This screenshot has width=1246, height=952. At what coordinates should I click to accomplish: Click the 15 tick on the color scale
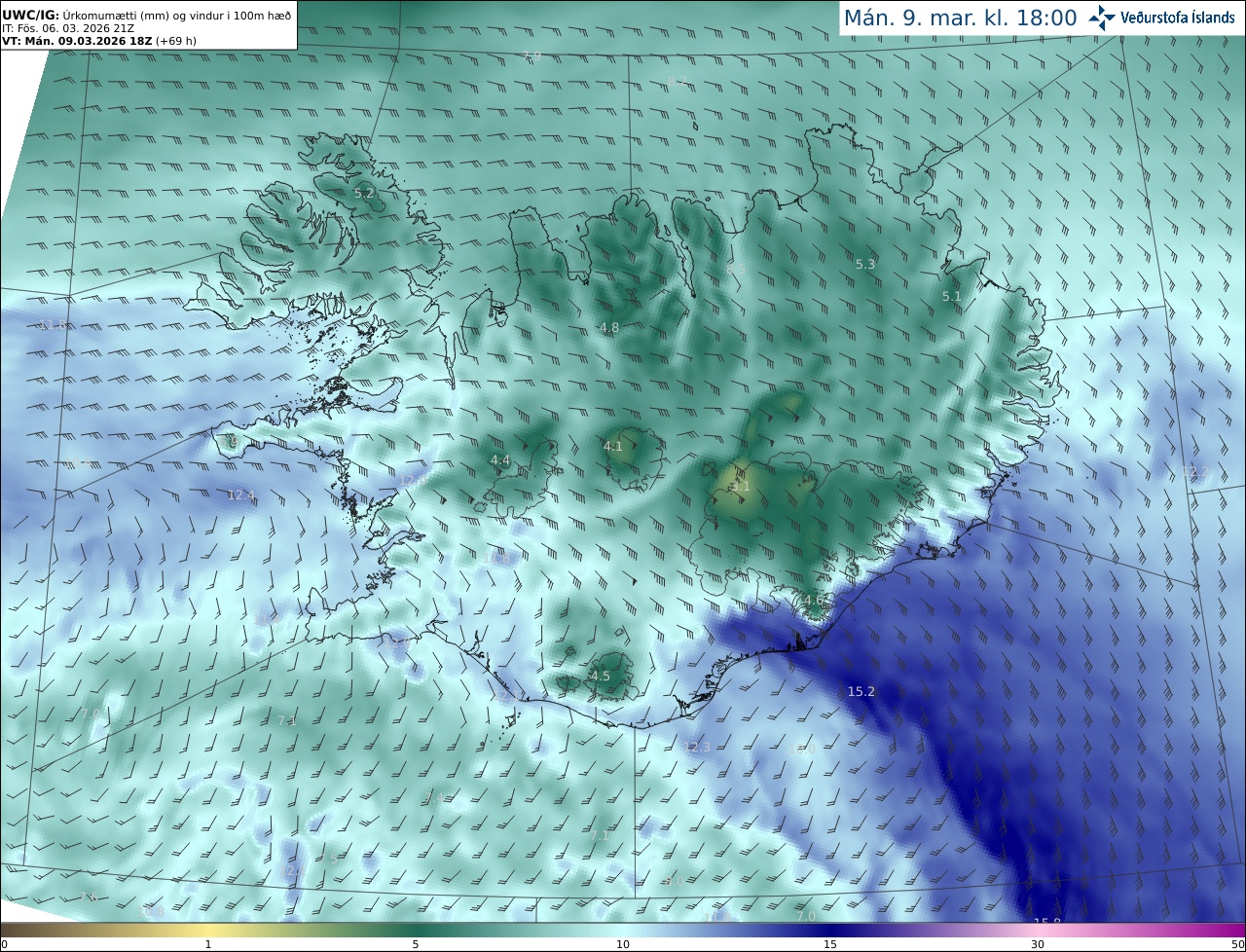[830, 944]
